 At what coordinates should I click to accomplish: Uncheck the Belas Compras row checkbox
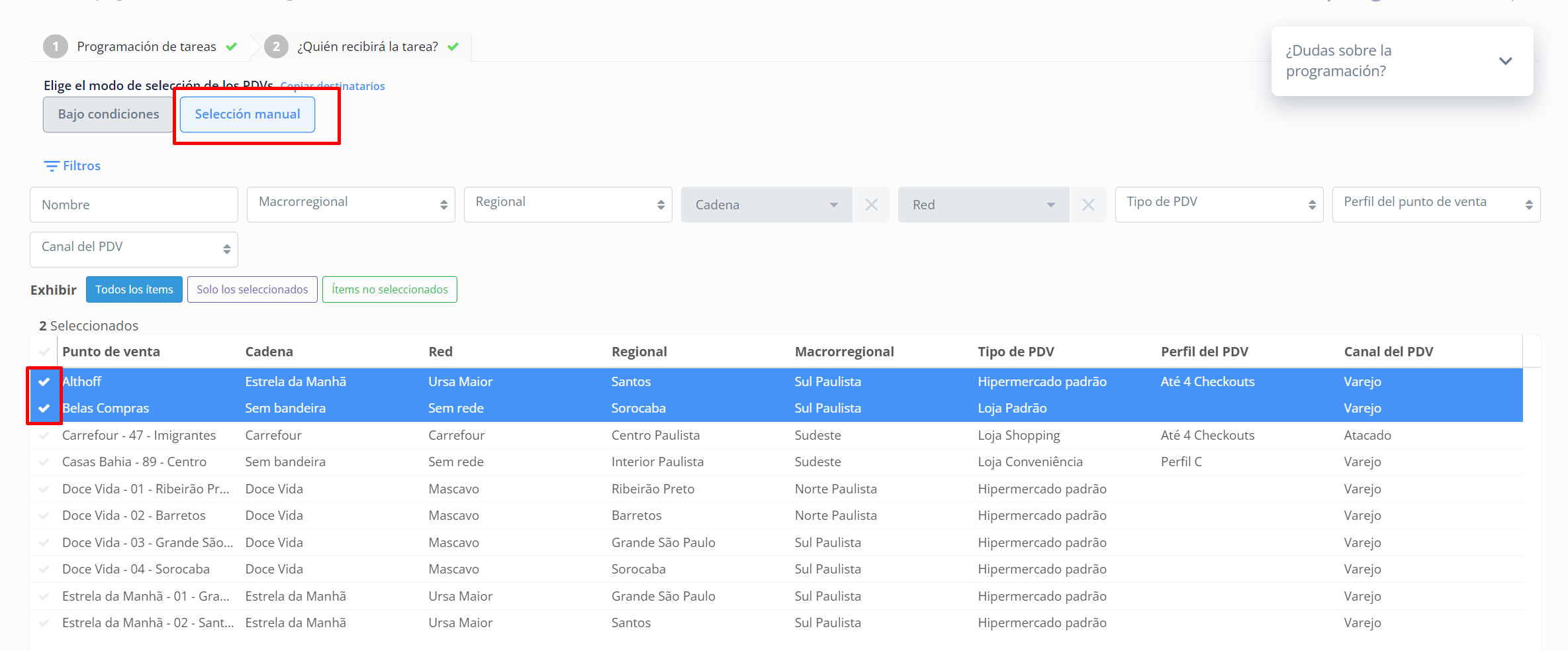click(44, 409)
